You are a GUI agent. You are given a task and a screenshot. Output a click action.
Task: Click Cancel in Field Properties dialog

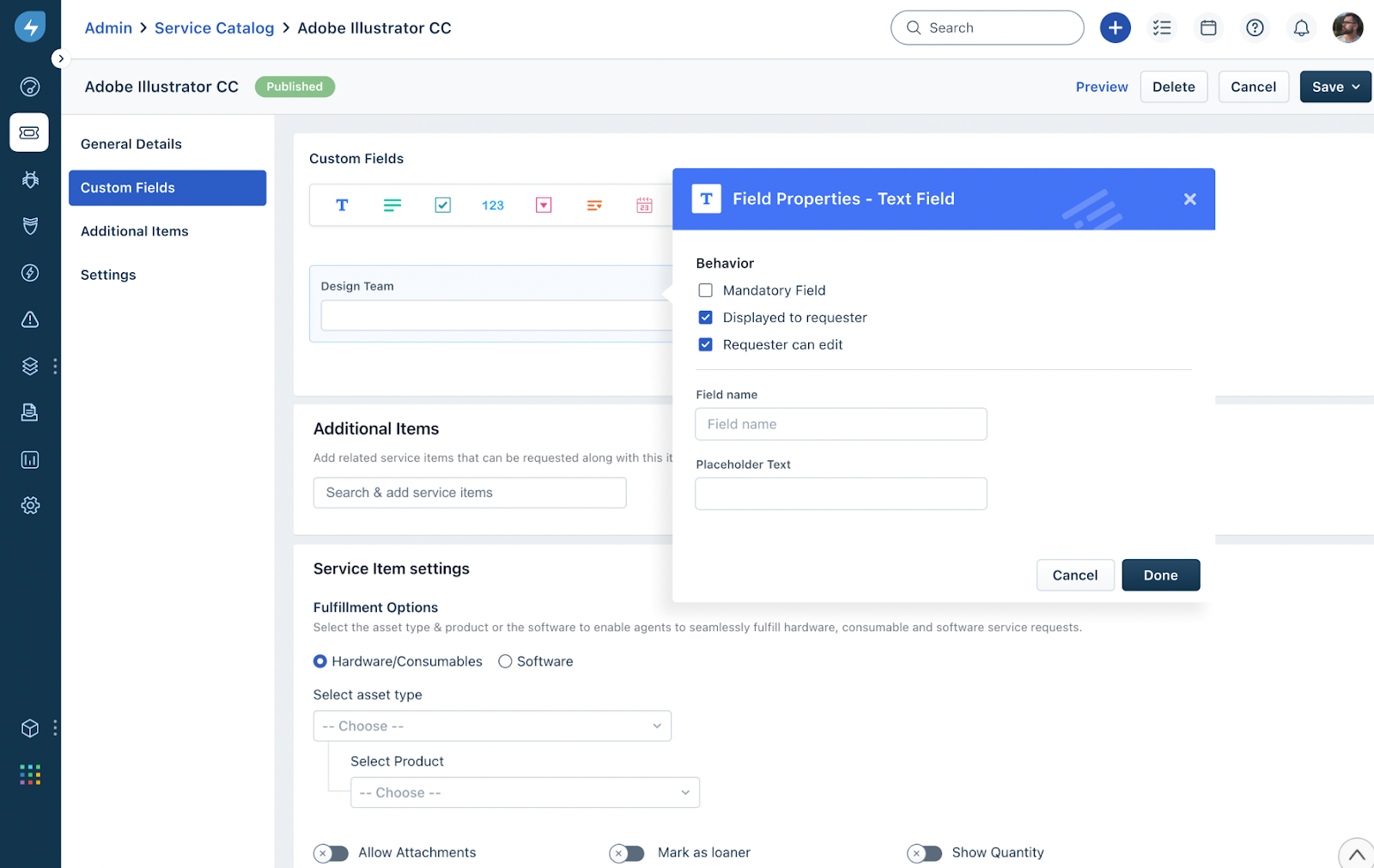point(1075,575)
